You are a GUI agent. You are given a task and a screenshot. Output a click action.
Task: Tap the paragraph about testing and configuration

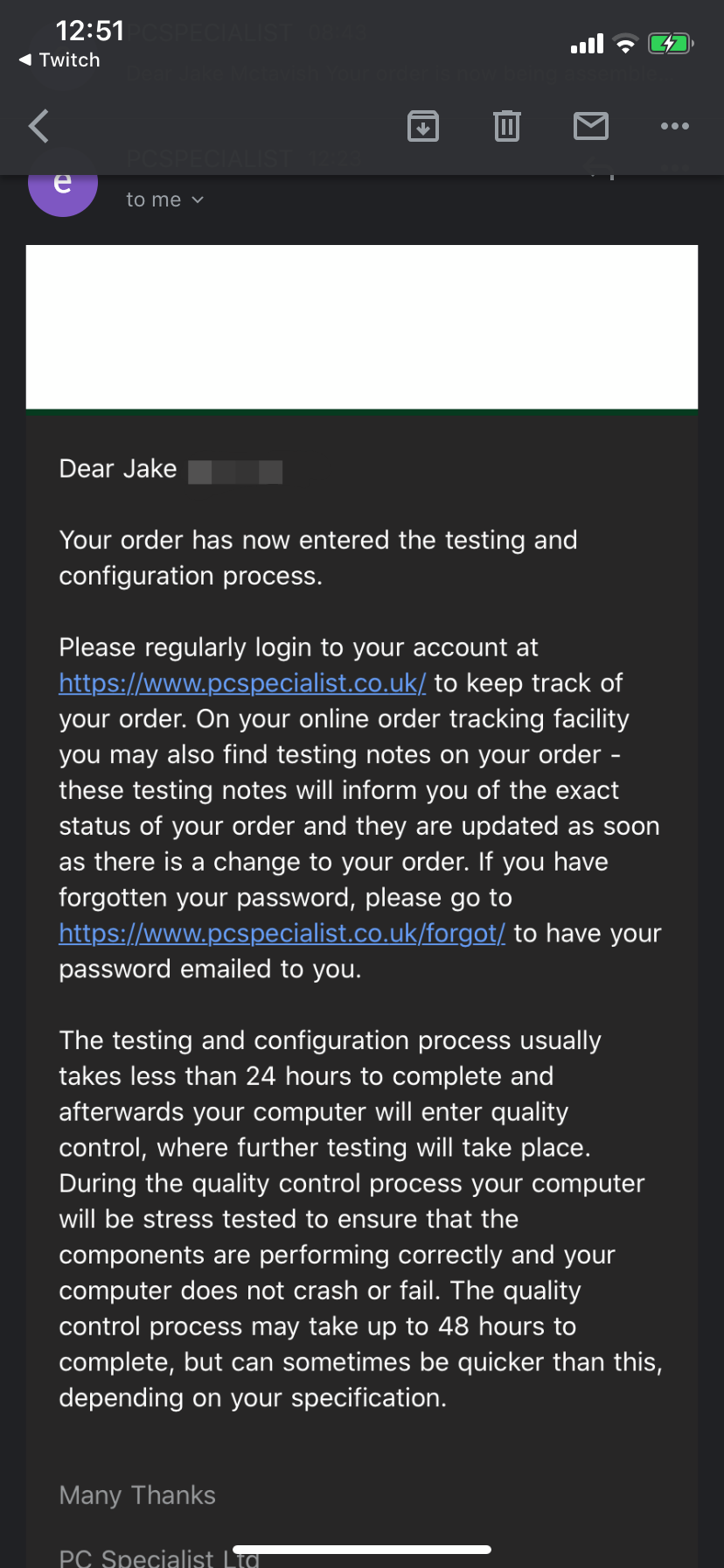pos(360,1219)
